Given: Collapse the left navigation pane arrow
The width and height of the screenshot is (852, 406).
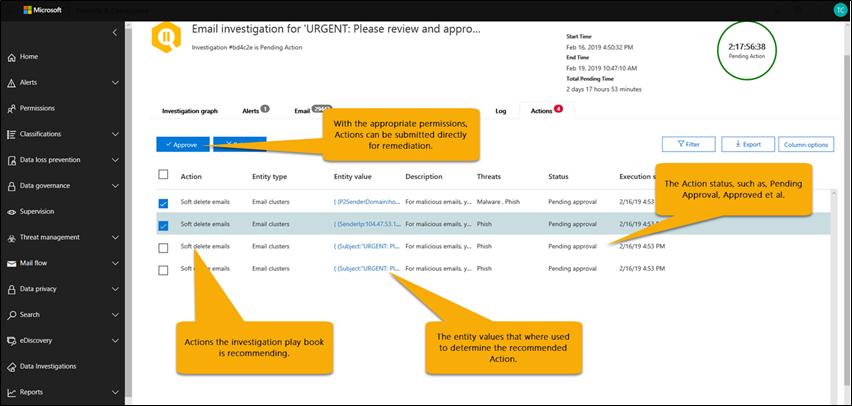Looking at the screenshot, I should click(x=115, y=32).
